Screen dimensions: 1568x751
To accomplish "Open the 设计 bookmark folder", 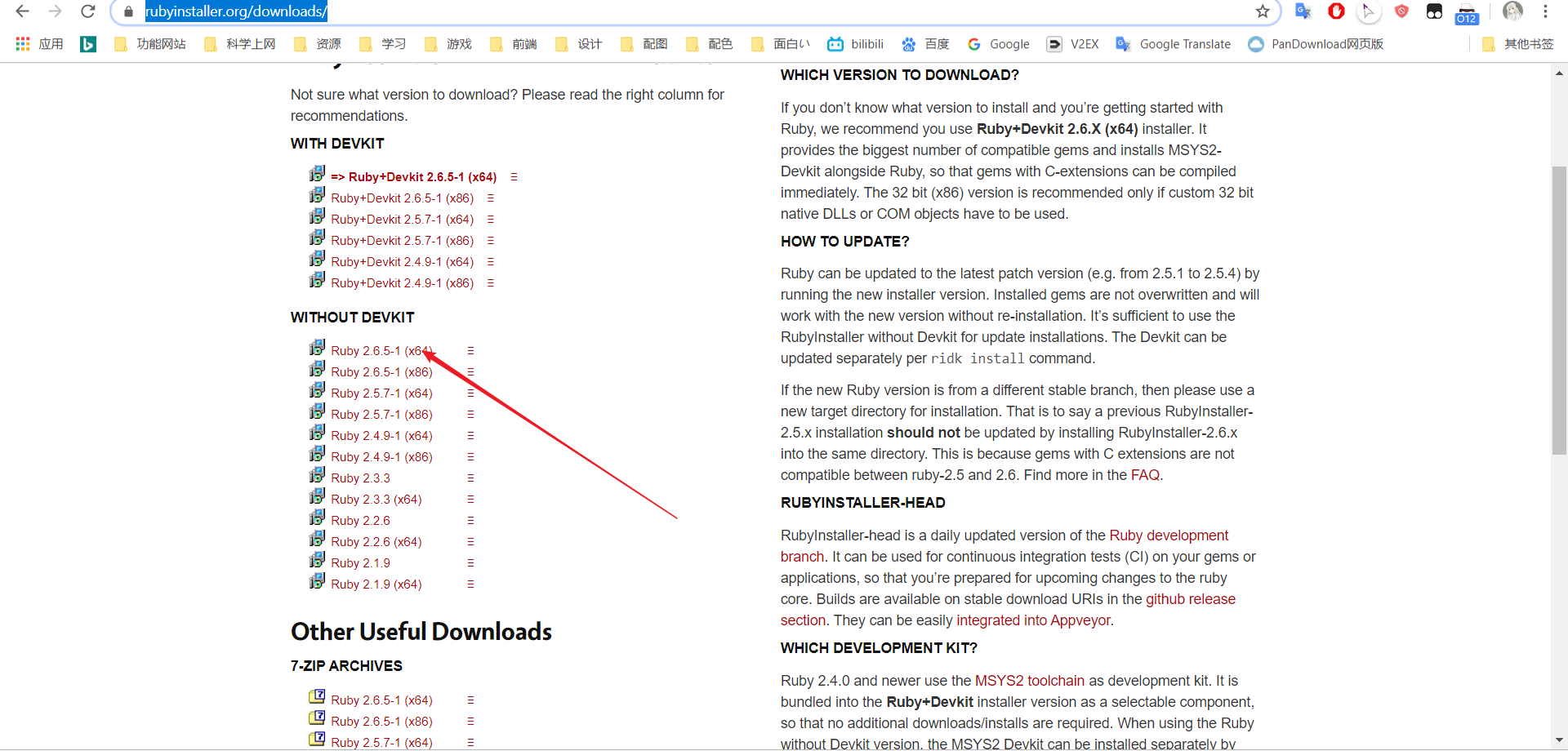I will point(579,44).
